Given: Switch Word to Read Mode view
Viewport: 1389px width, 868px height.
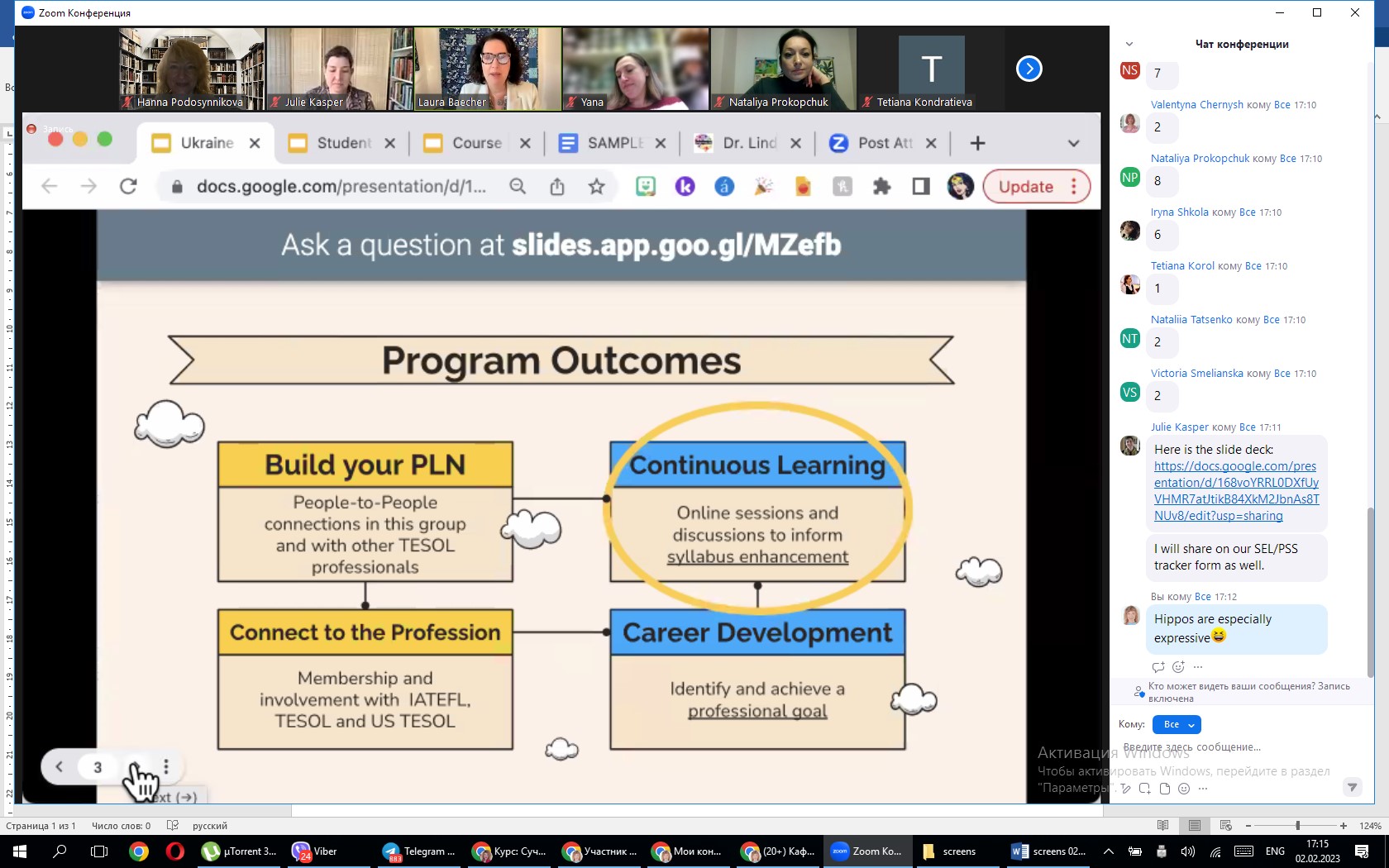Looking at the screenshot, I should 1162,826.
